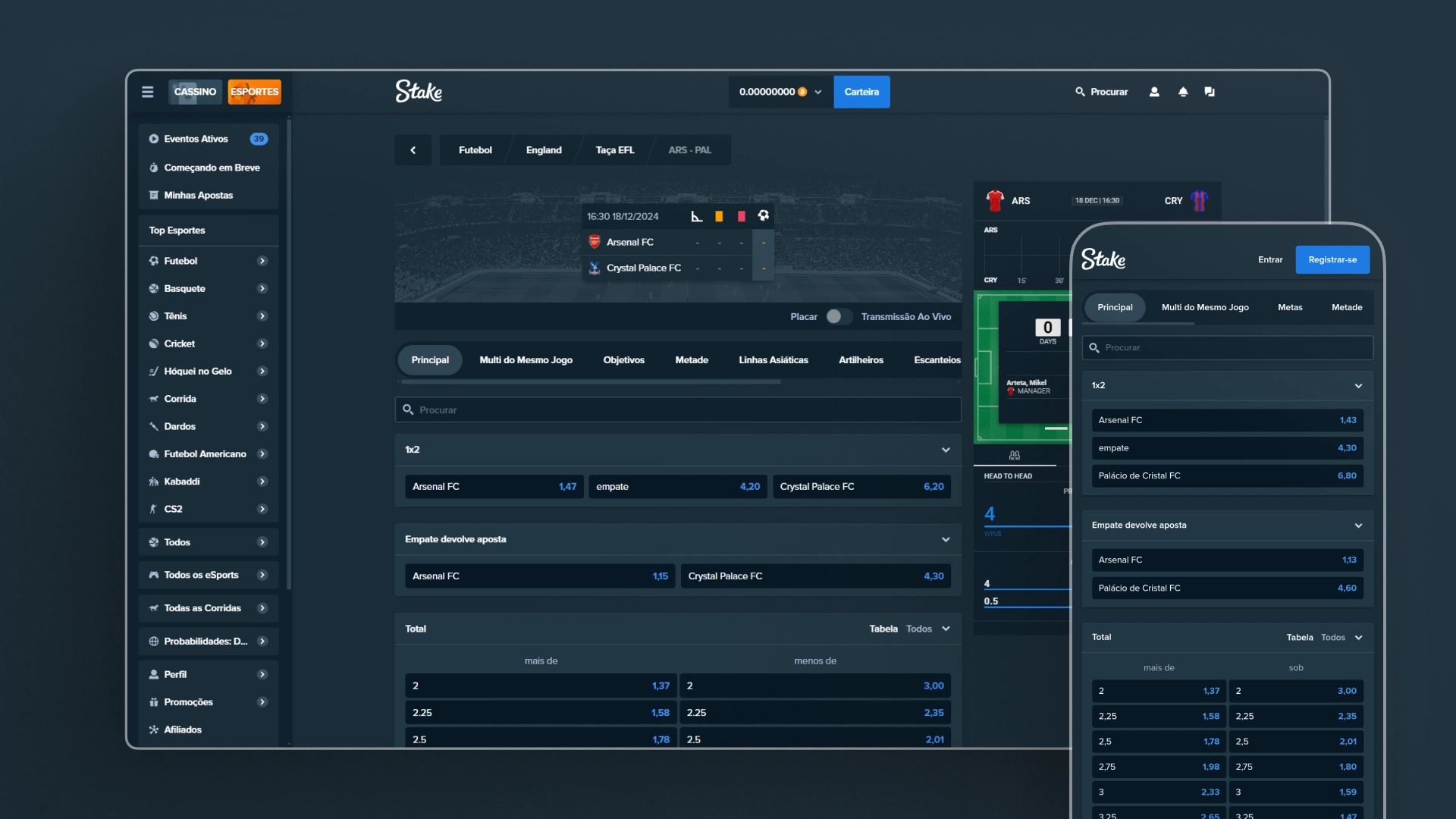Screen dimensions: 1456x819
Task: Click the head-to-head wins progress bar
Action: pos(1028,526)
